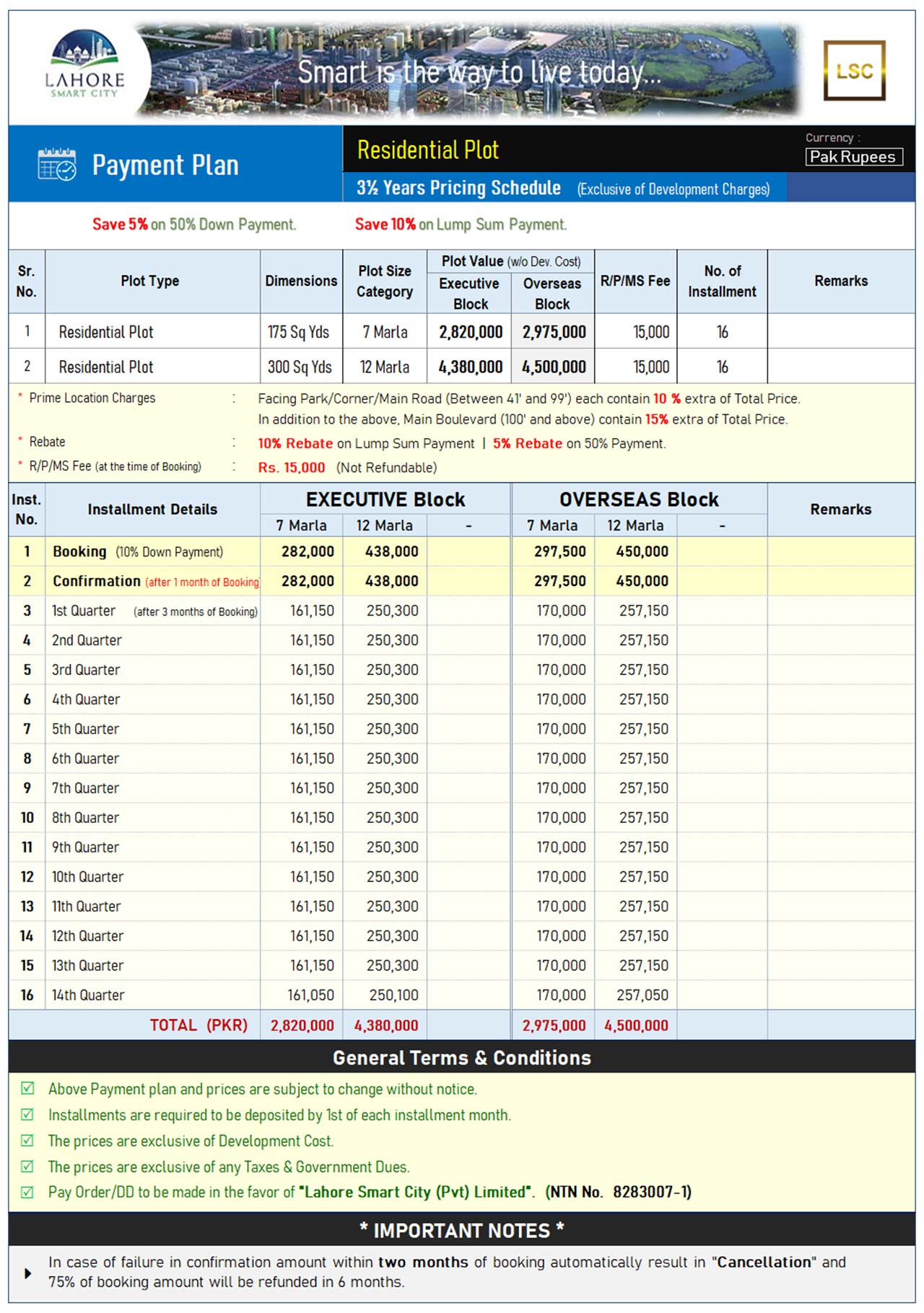Click the 250,100 amount in 14th Quarter row
The height and width of the screenshot is (1313, 924).
point(394,995)
